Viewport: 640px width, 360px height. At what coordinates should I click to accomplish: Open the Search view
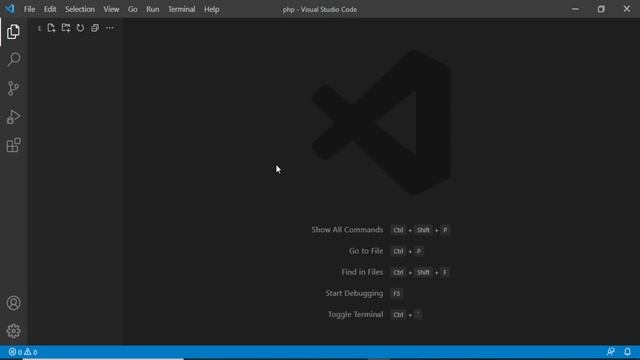point(13,60)
